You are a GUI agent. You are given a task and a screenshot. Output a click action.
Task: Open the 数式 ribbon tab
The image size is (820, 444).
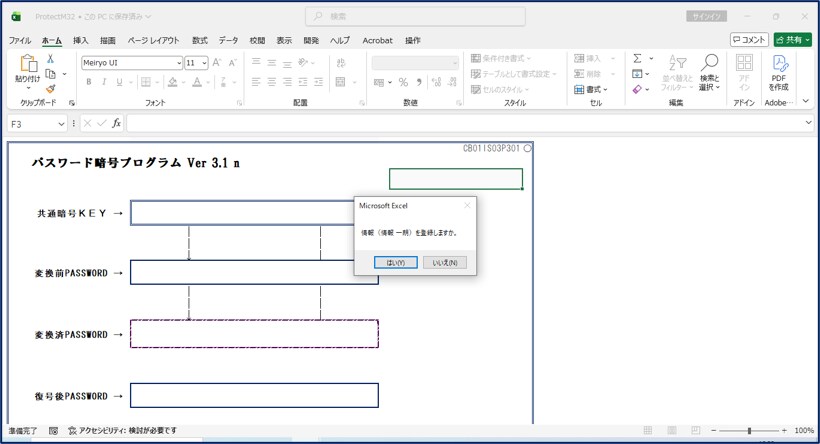[199, 40]
